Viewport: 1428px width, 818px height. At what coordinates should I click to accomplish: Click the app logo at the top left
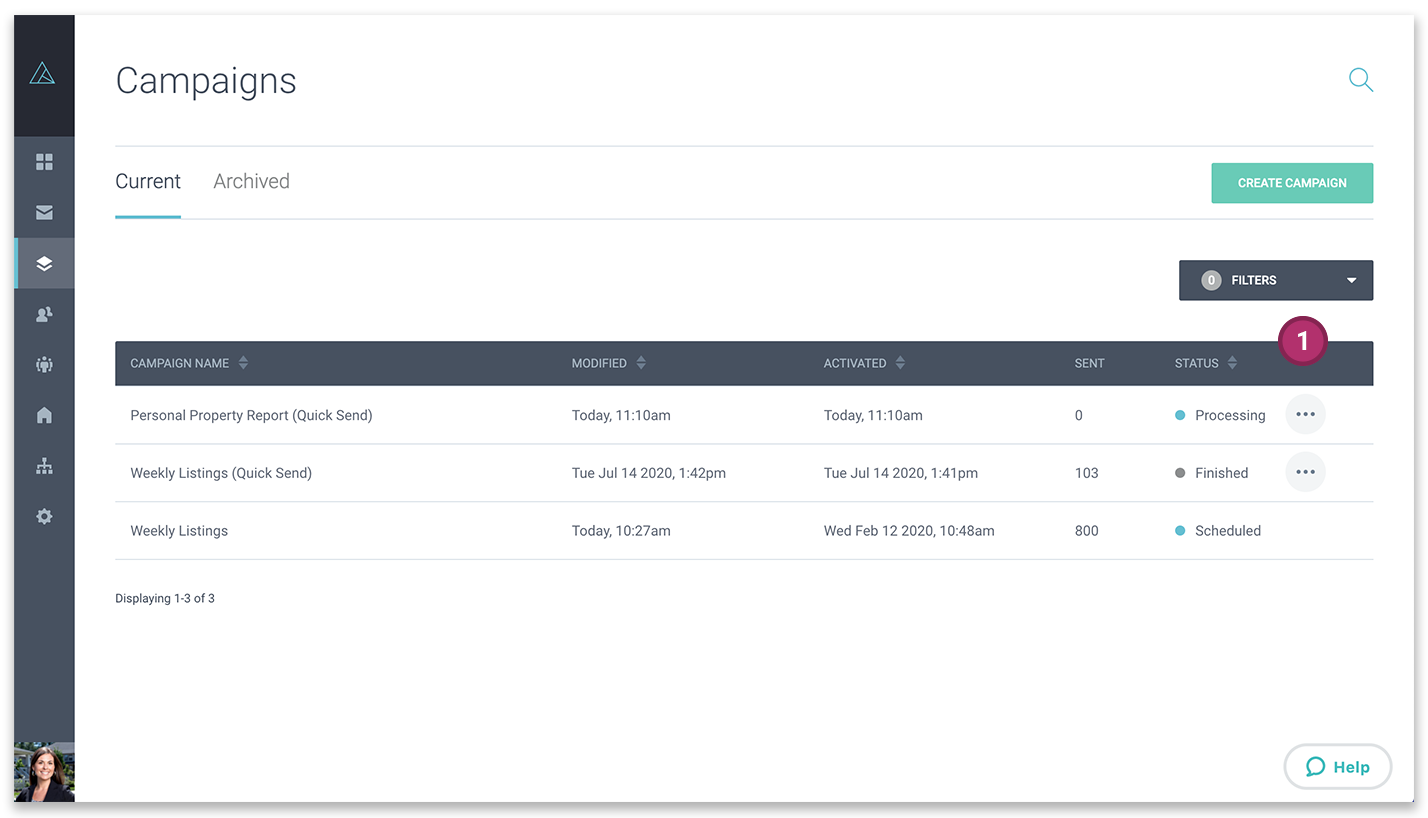click(x=44, y=73)
